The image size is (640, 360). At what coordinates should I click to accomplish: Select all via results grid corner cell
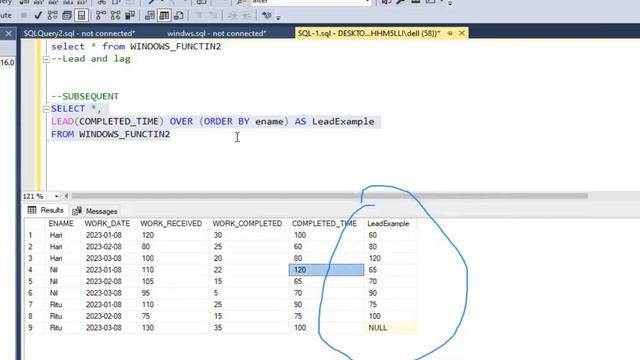tap(34, 224)
